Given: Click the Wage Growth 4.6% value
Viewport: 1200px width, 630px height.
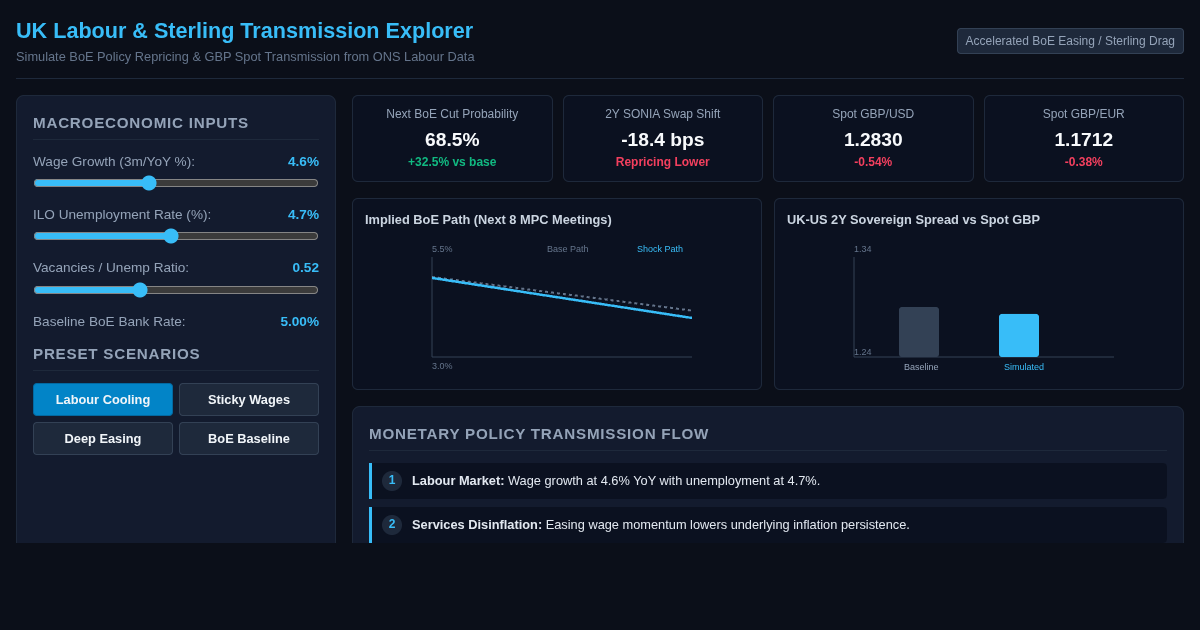Looking at the screenshot, I should coord(303,161).
